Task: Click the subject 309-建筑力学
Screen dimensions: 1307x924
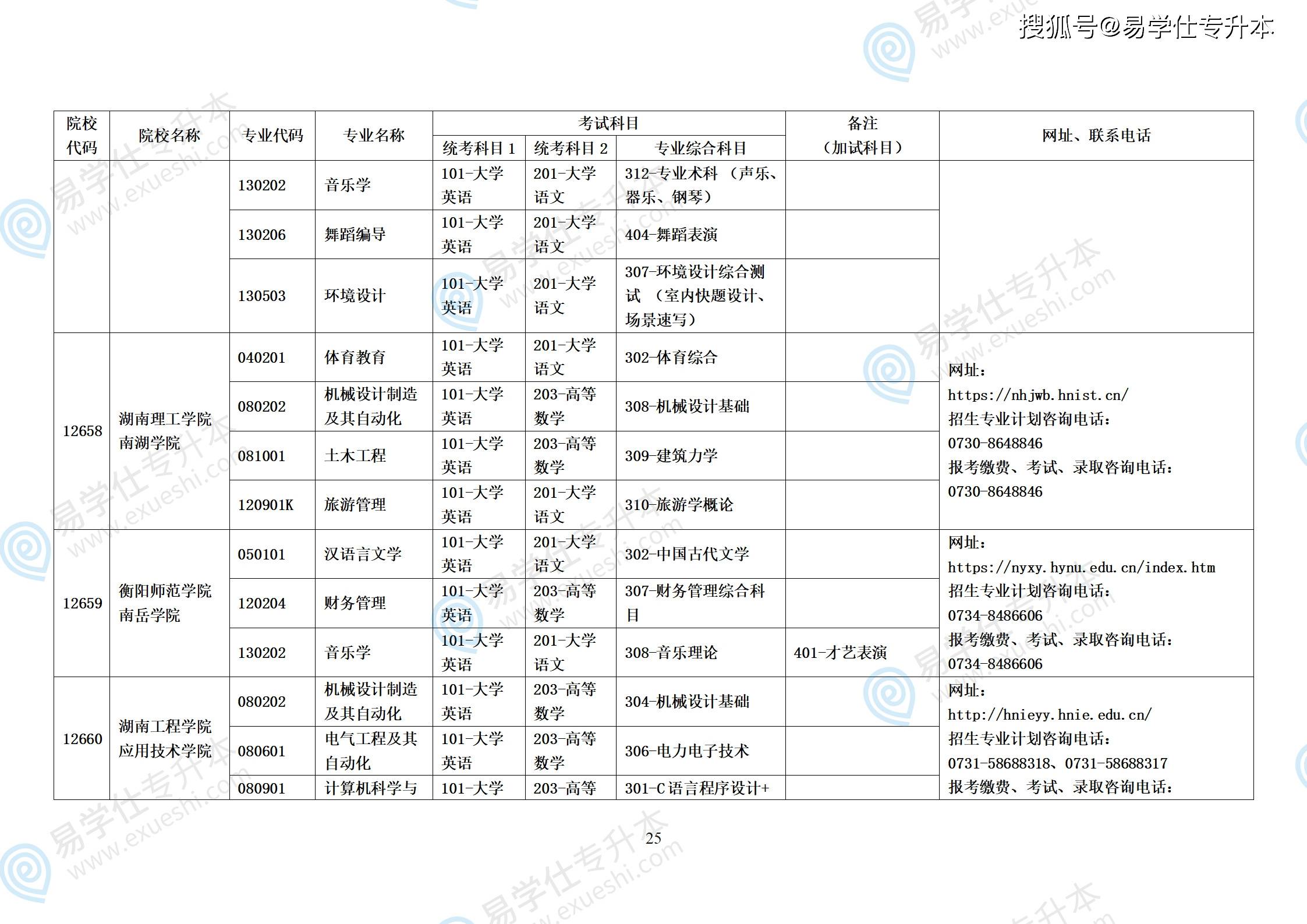Action: point(671,456)
